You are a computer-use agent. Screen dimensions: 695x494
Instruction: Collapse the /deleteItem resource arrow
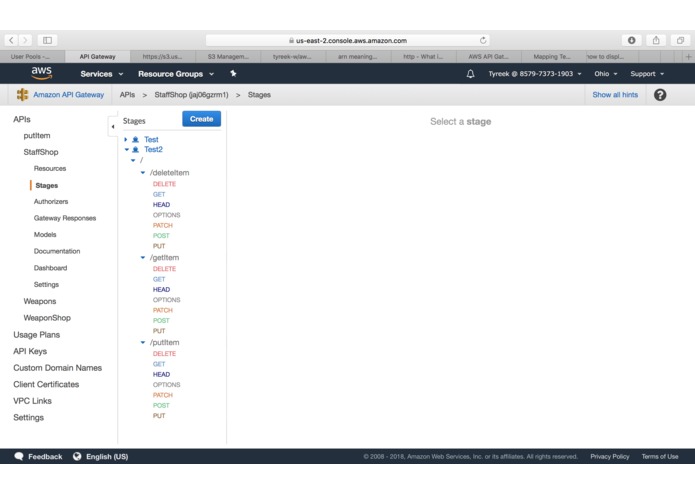point(143,173)
